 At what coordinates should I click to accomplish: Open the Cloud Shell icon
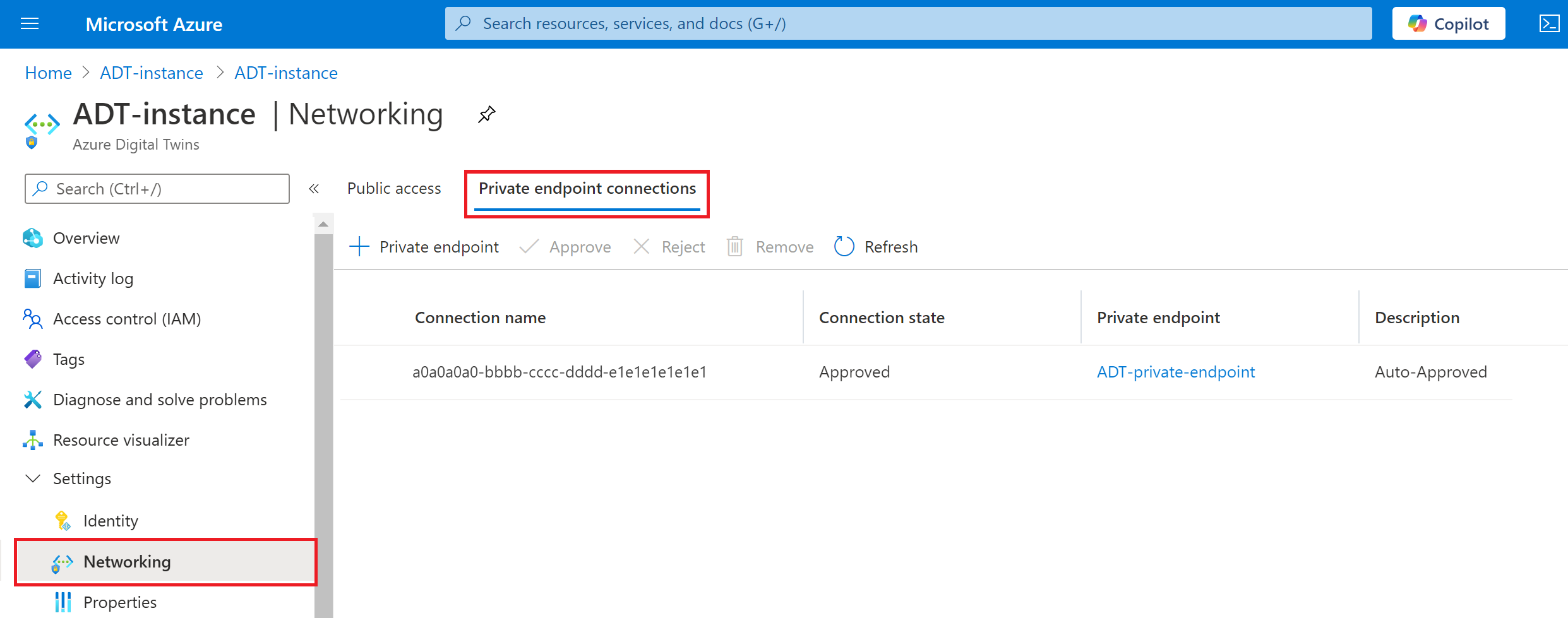tap(1549, 24)
